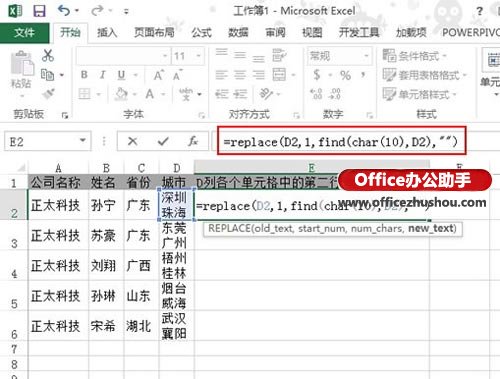Open the Customize Quick Access Toolbar arrow
Screen dimensions: 500x379
point(126,12)
